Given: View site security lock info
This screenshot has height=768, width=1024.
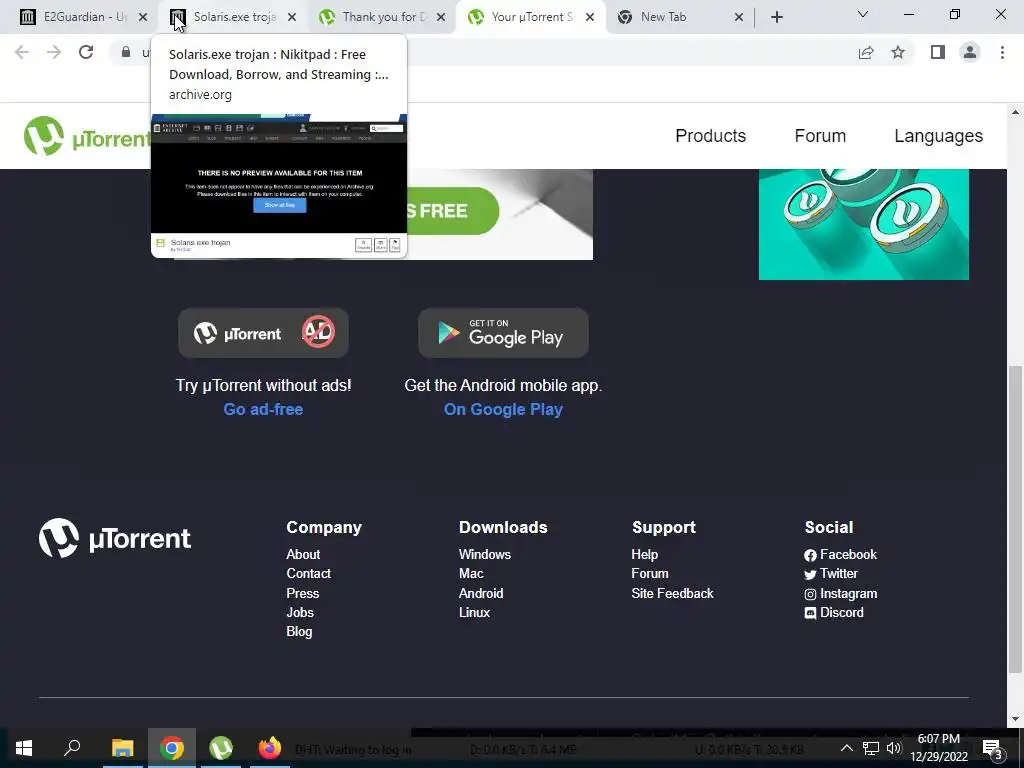Looking at the screenshot, I should [x=126, y=52].
